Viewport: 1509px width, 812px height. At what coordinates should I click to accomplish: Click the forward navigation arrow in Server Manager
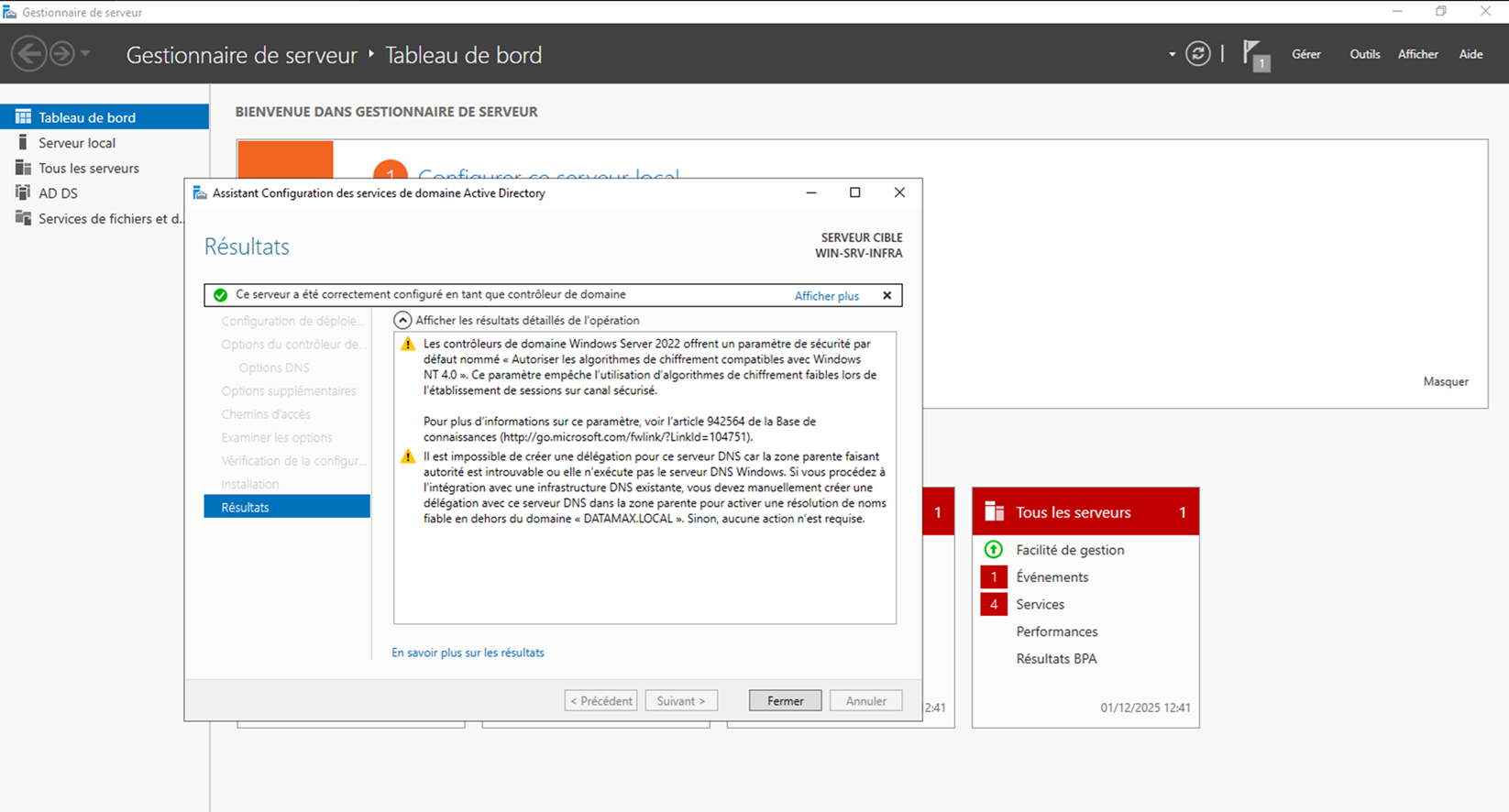(x=62, y=53)
